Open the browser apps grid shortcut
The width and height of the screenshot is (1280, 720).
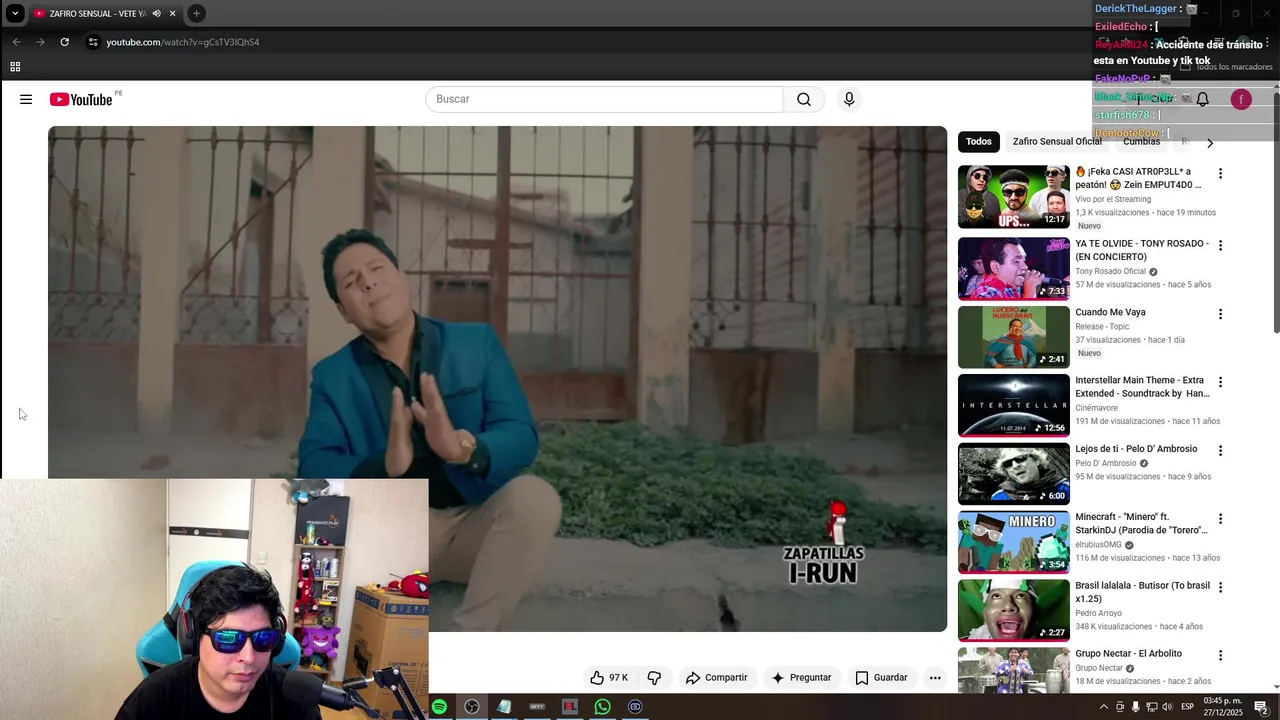pyautogui.click(x=15, y=67)
